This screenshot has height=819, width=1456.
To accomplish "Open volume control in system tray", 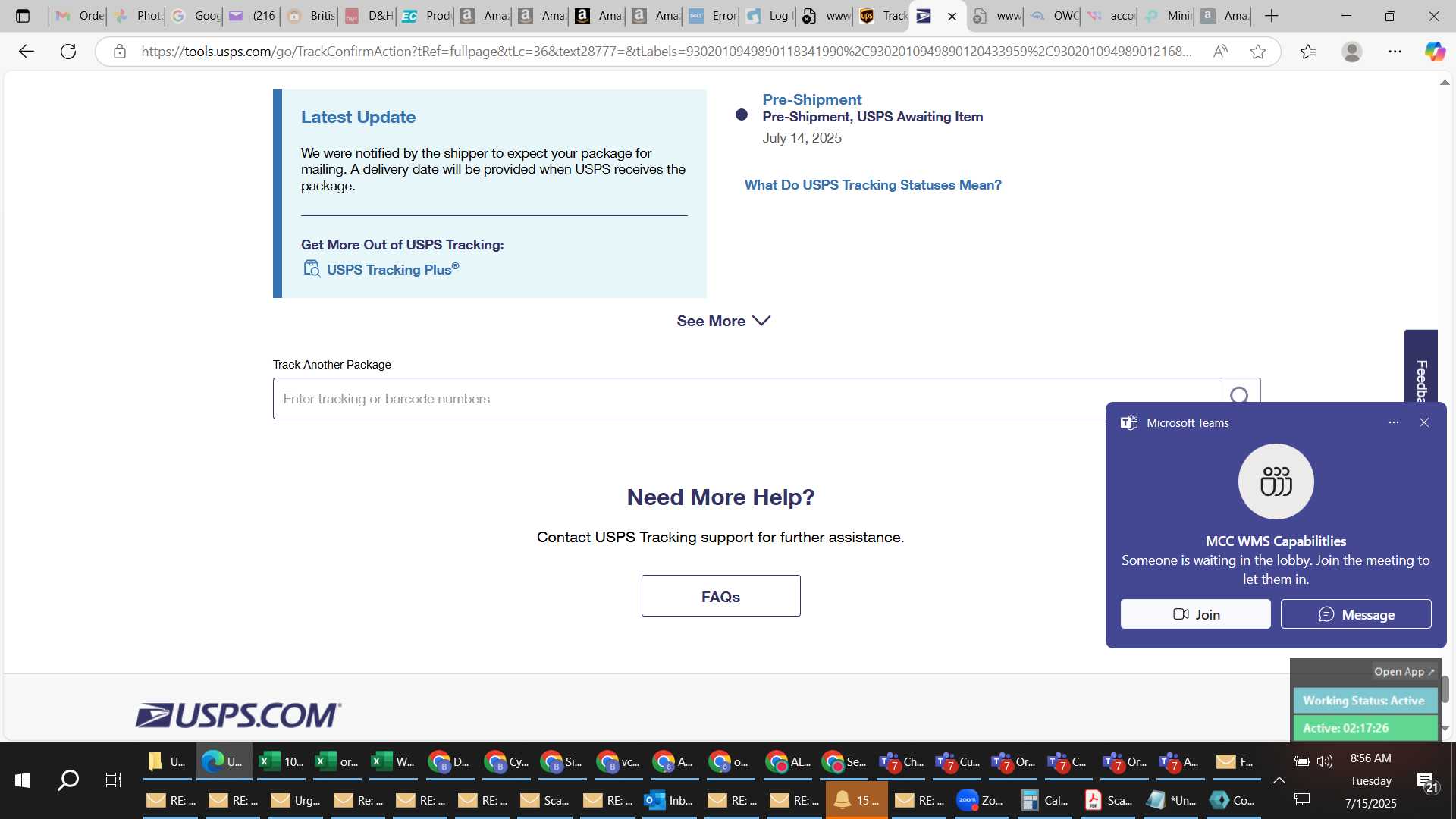I will [x=1325, y=761].
